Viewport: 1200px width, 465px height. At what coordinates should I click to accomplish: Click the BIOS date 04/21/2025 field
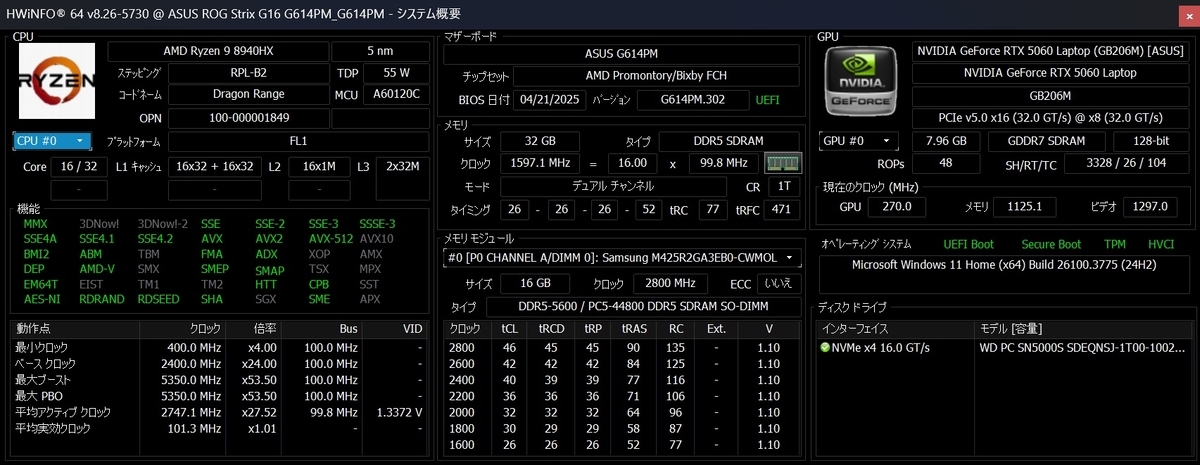pos(550,99)
